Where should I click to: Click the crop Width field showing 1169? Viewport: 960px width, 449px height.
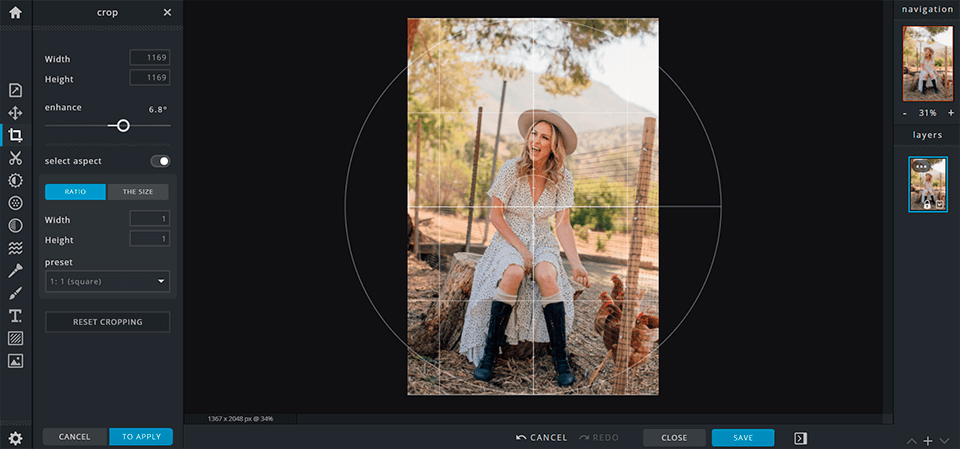tap(149, 58)
